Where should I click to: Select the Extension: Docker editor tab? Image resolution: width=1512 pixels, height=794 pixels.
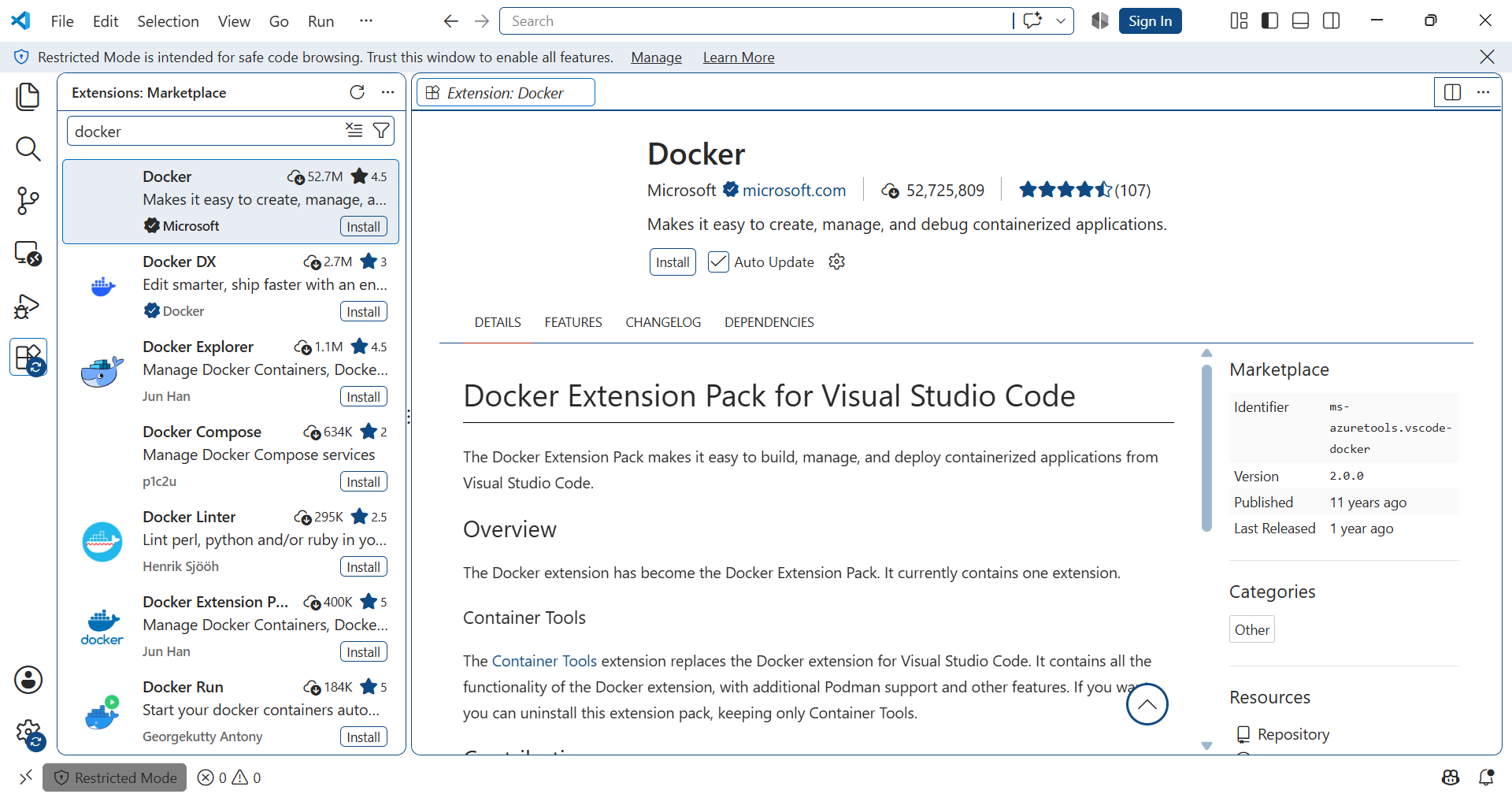click(506, 93)
